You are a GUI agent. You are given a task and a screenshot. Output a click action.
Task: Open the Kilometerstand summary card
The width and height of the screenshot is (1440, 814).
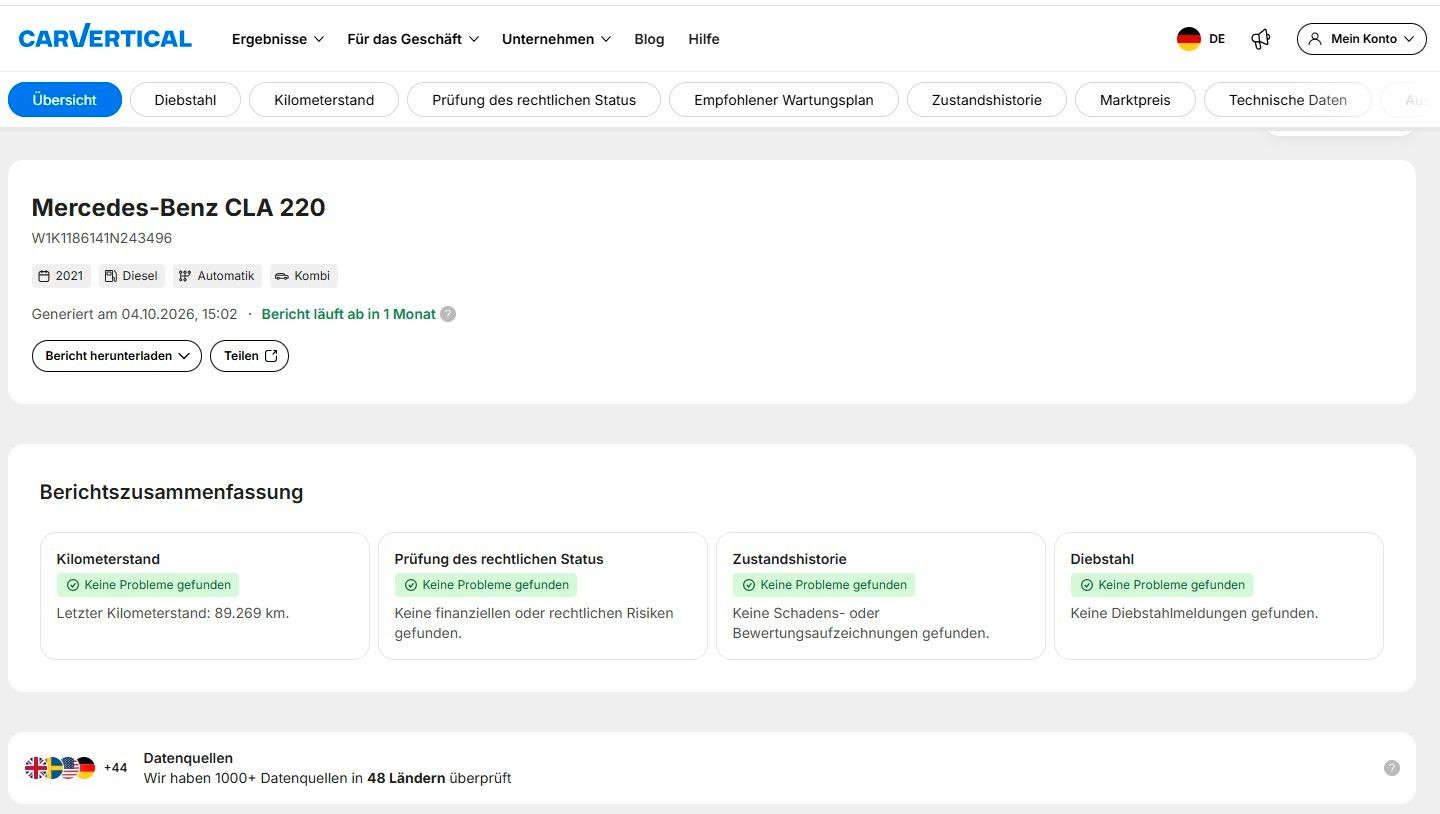[x=205, y=596]
